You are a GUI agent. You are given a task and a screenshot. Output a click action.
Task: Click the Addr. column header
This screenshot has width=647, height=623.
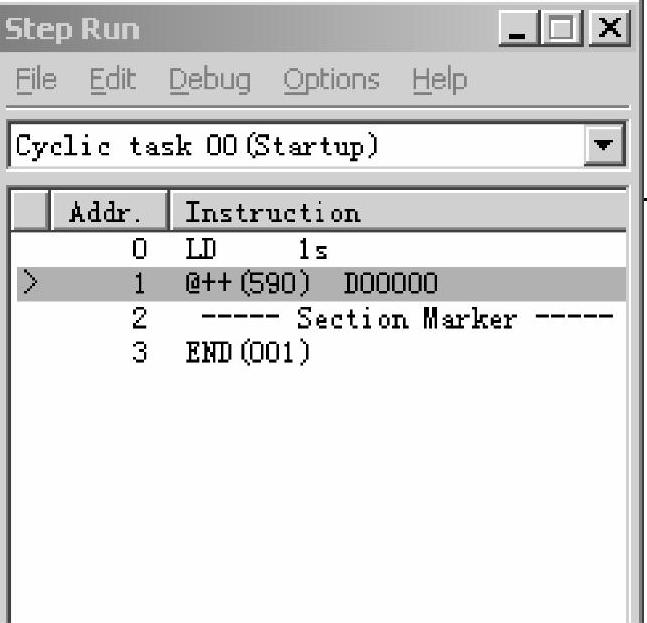(x=104, y=212)
